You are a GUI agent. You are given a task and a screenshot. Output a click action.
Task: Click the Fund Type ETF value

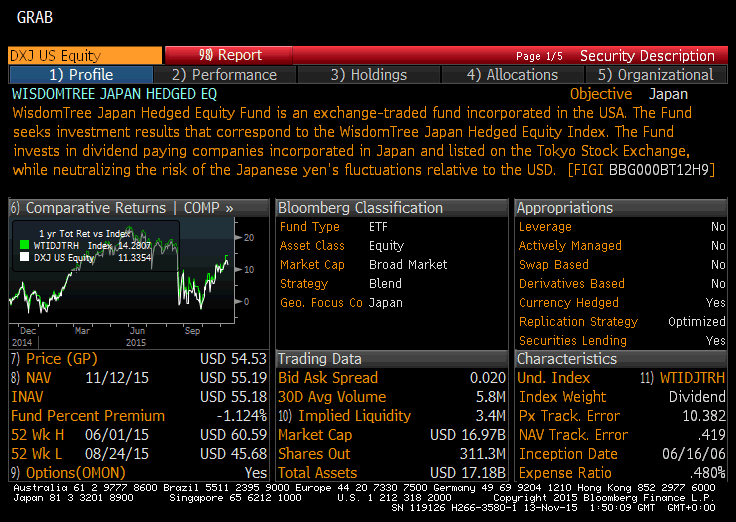(x=378, y=227)
